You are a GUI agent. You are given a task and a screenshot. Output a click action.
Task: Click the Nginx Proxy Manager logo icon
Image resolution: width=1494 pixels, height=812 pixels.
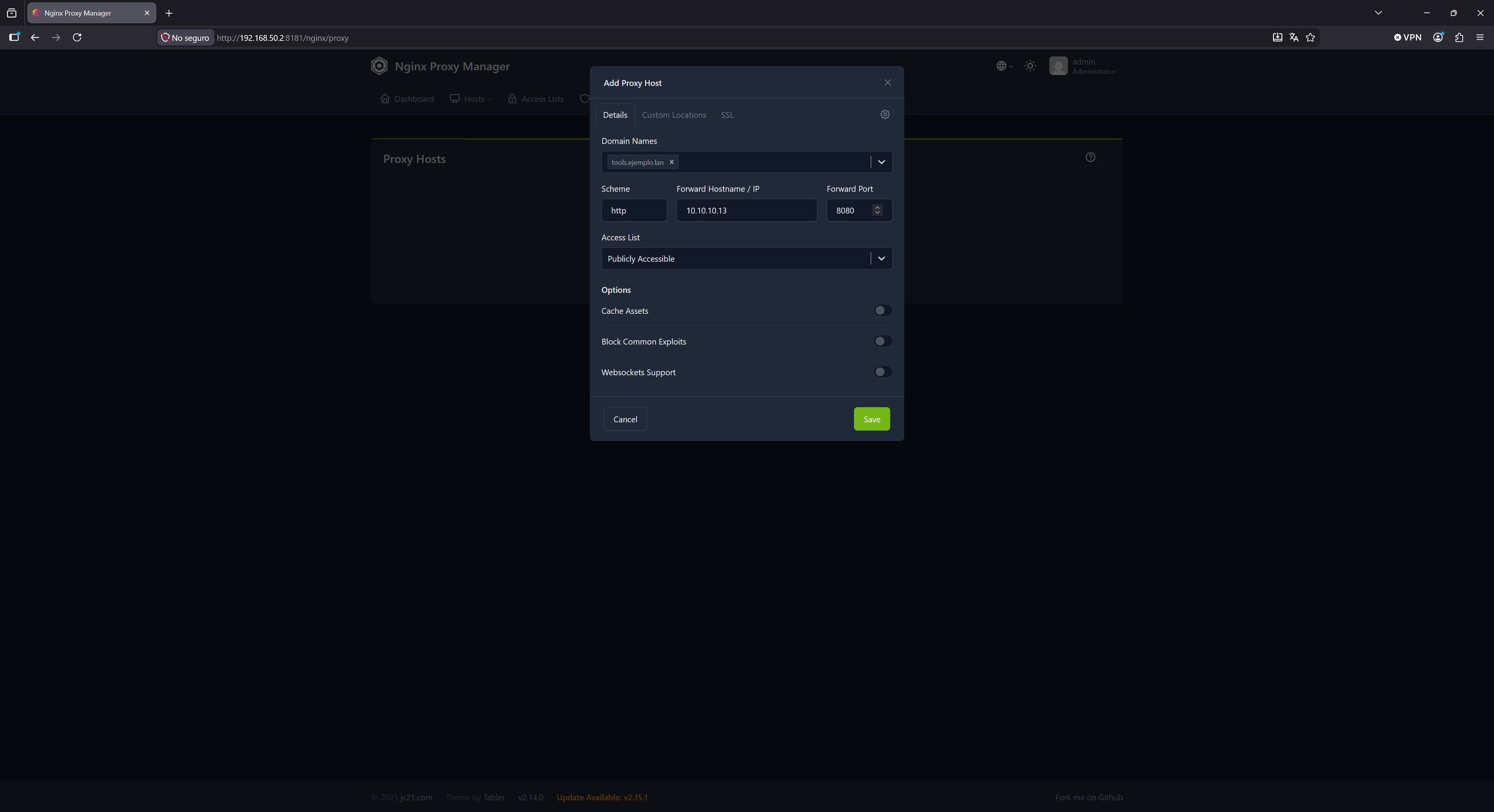[x=379, y=66]
